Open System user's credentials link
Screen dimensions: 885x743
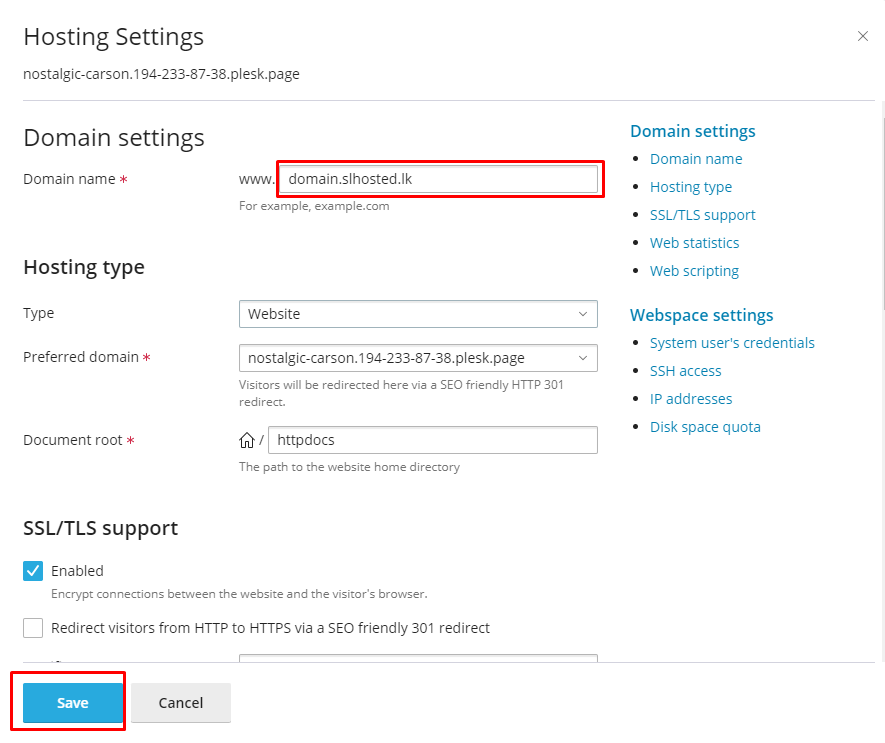point(731,343)
